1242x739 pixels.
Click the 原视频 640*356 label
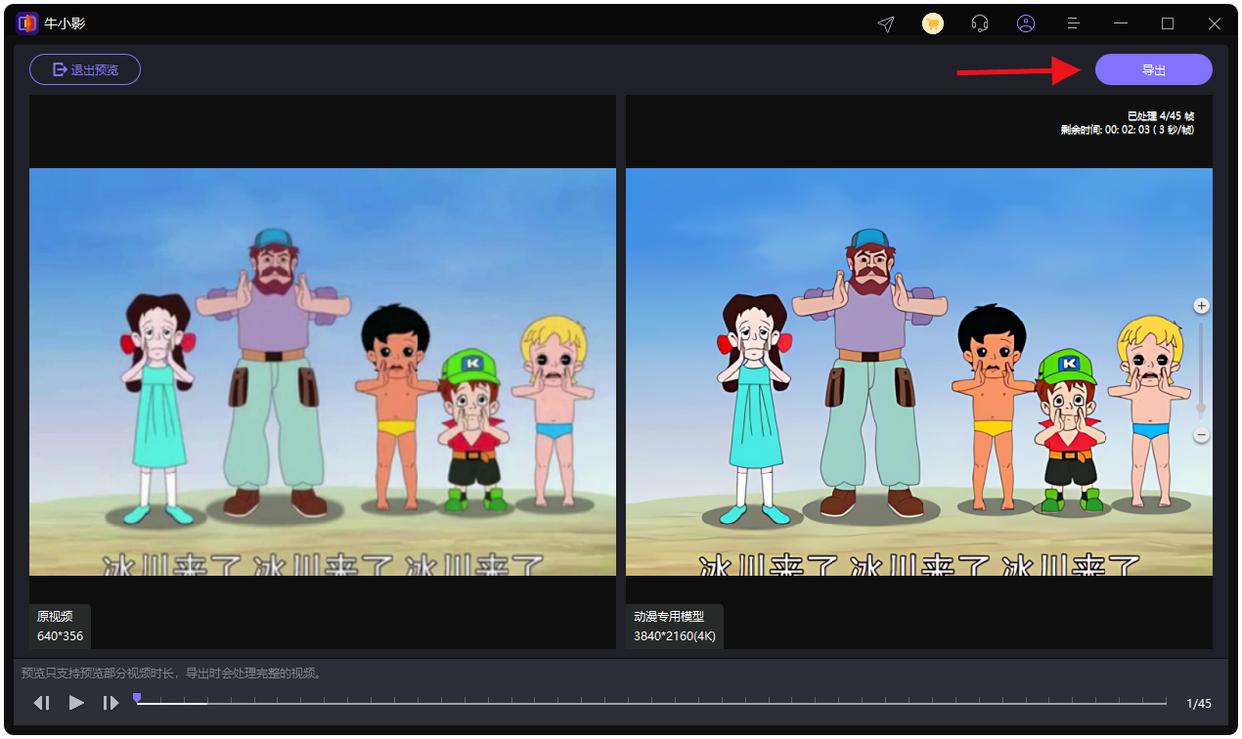(x=60, y=626)
